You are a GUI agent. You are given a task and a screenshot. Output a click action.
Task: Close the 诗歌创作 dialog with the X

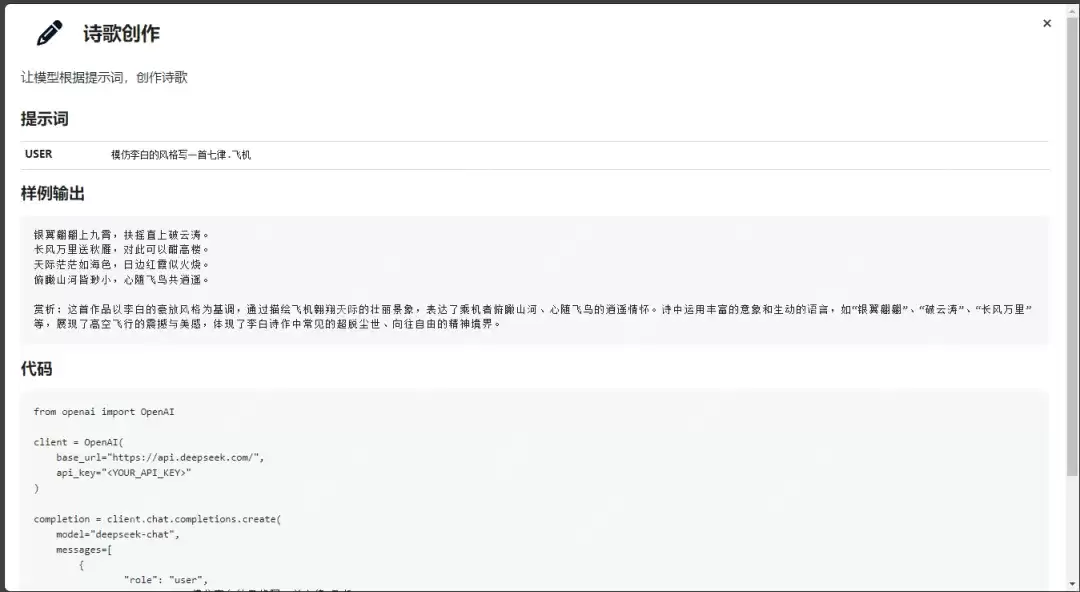pyautogui.click(x=1048, y=23)
